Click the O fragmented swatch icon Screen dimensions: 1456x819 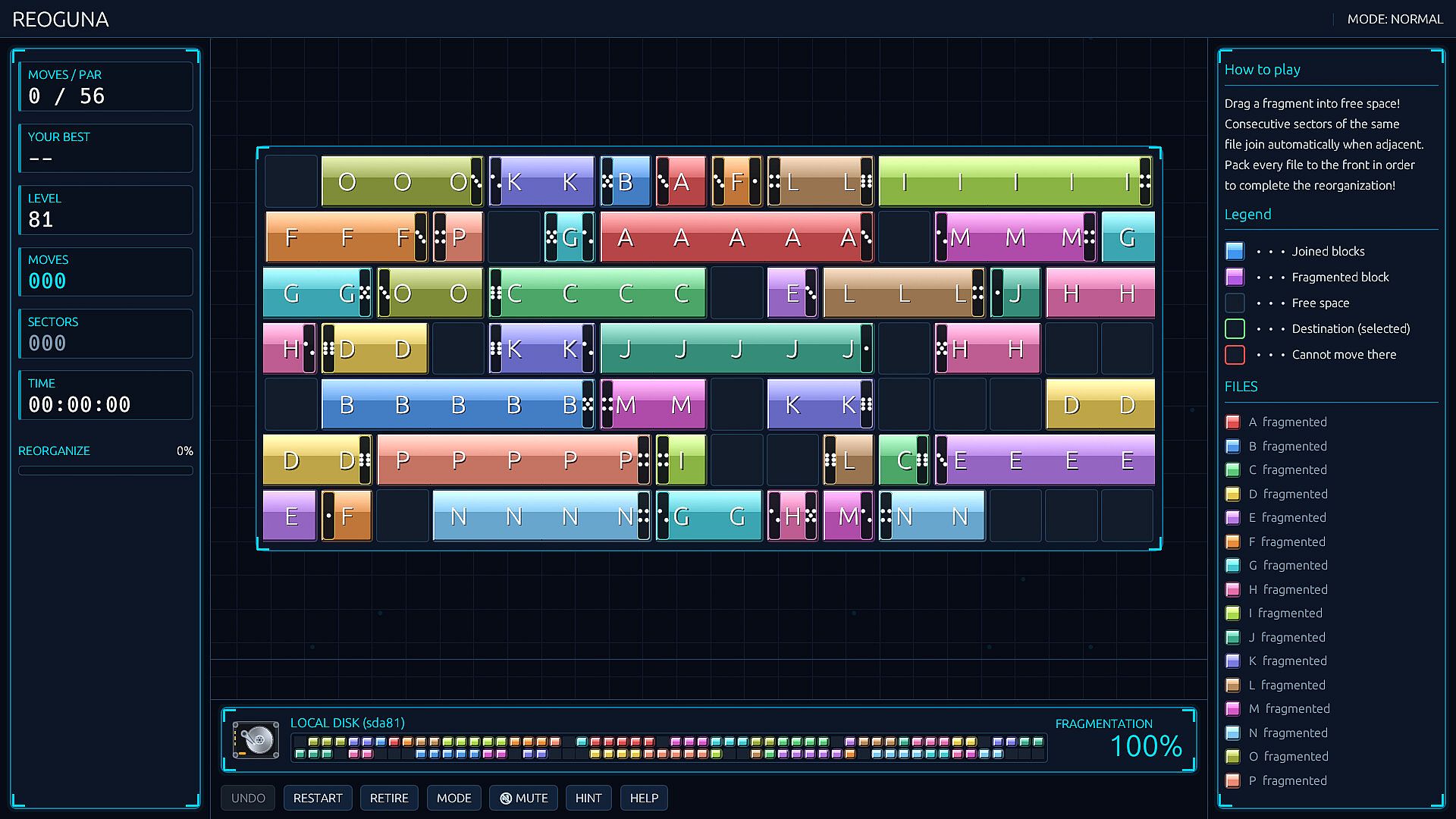tap(1233, 756)
